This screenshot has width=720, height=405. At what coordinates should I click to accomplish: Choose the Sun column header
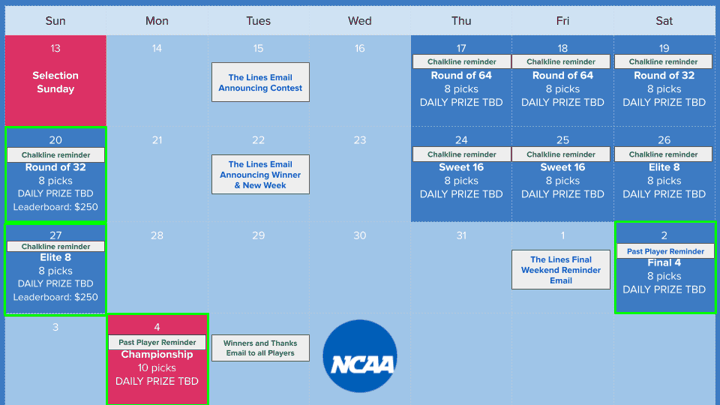(56, 21)
